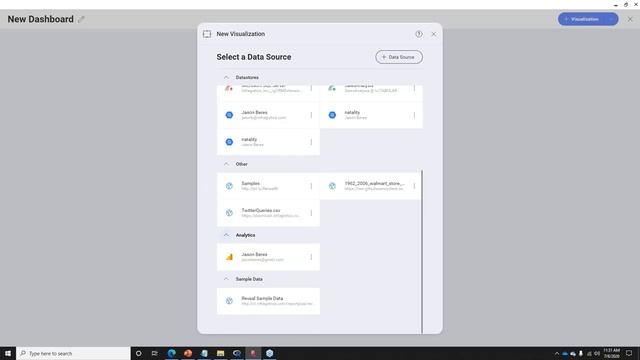Open options menu for partially hidden top-left datastore
The width and height of the screenshot is (640, 360).
click(x=311, y=89)
